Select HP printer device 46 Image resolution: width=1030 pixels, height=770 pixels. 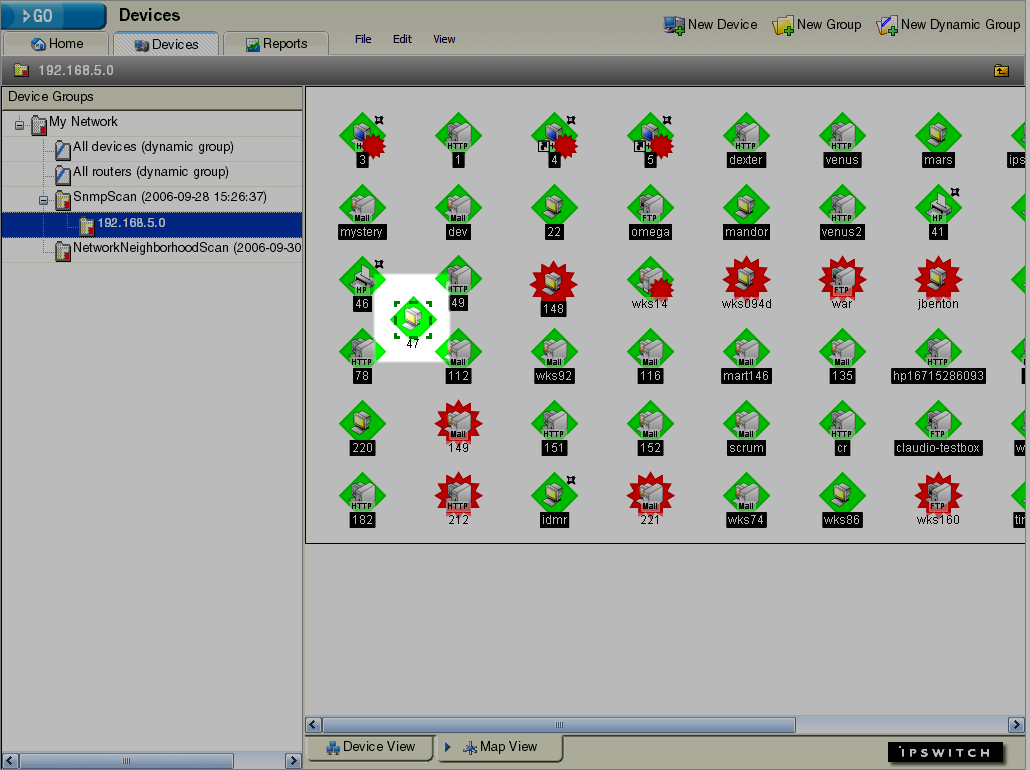coord(362,284)
